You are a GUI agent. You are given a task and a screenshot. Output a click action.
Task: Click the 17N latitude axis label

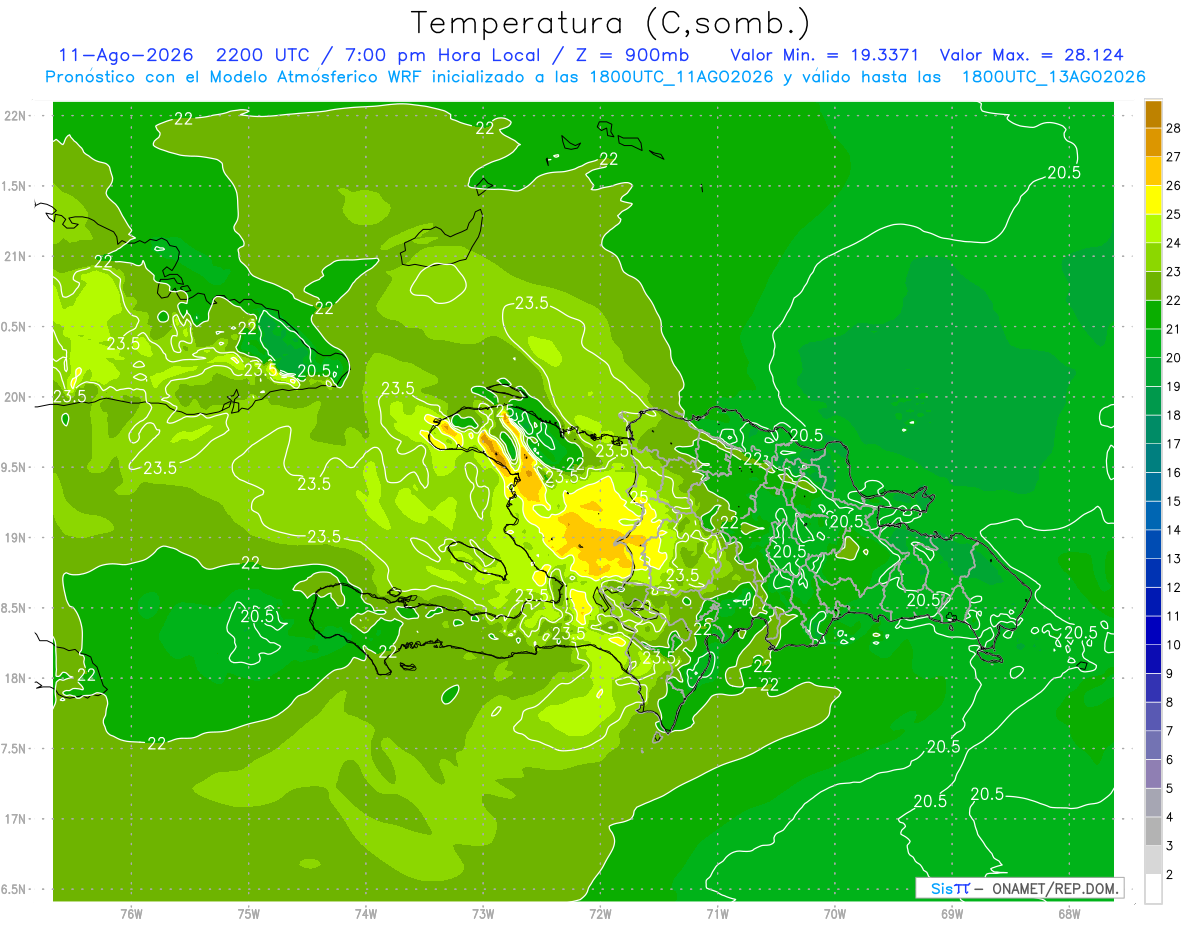(14, 819)
